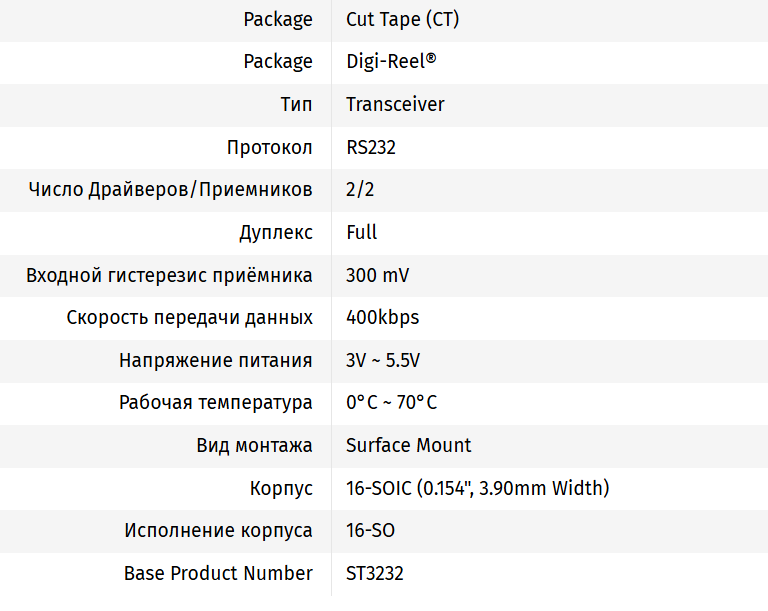Click the 'Digi-Reel®' package value
768x611 pixels.
click(x=391, y=62)
